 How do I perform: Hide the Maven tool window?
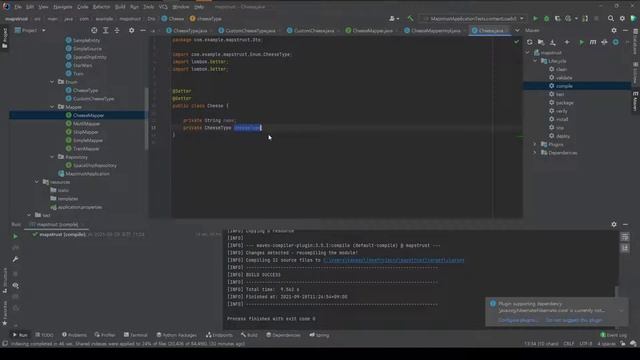[x=625, y=30]
